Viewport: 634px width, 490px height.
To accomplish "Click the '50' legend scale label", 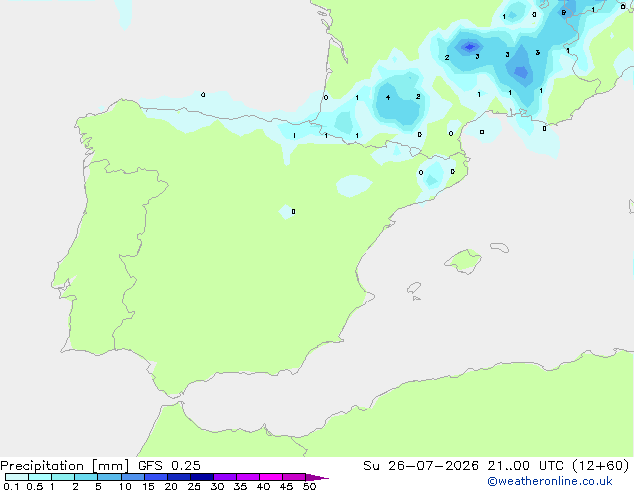I will tap(309, 486).
